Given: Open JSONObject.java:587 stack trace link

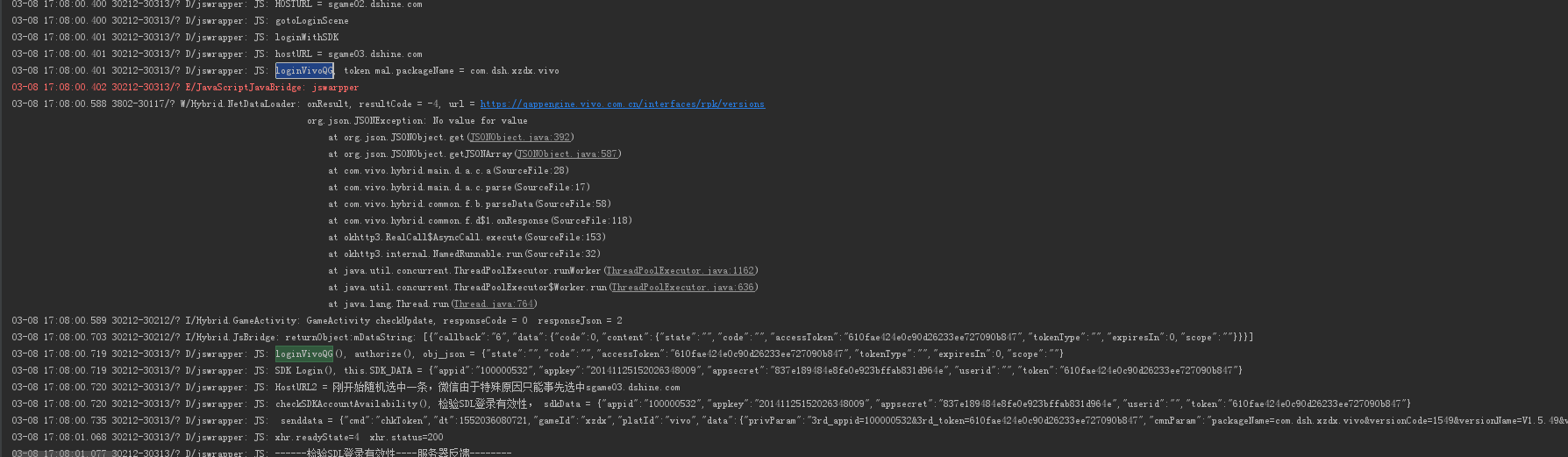Looking at the screenshot, I should pyautogui.click(x=567, y=154).
